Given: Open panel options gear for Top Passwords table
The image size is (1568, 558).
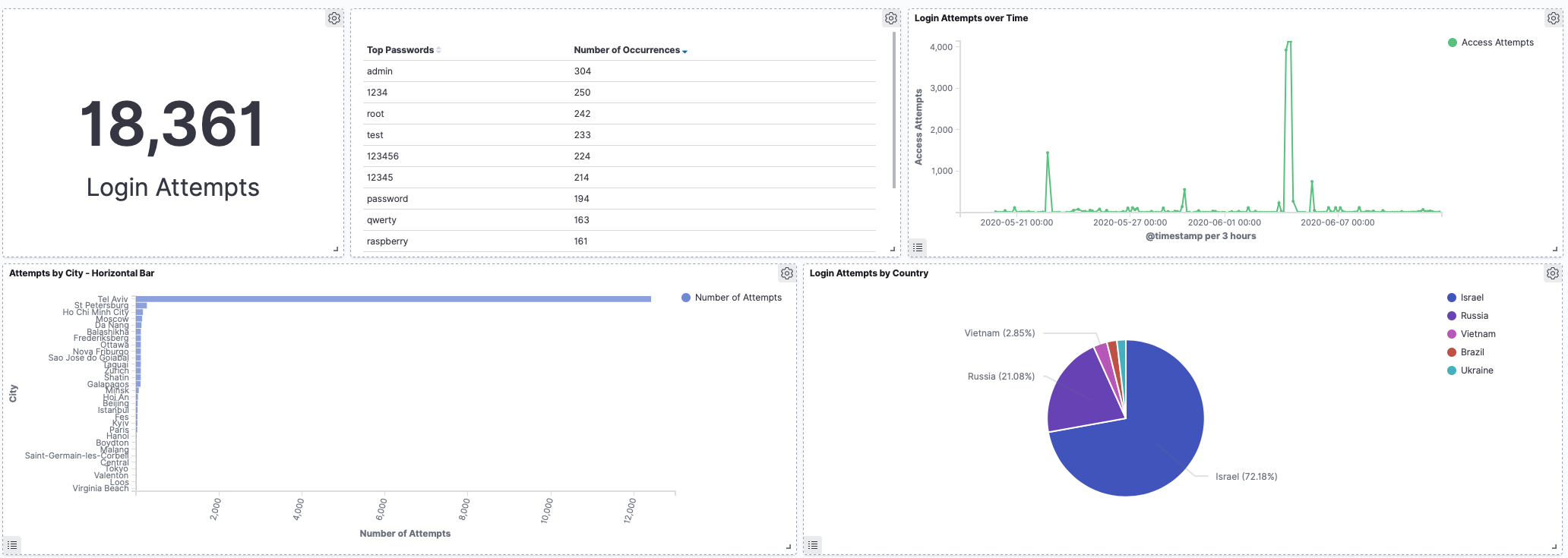Looking at the screenshot, I should pyautogui.click(x=891, y=18).
